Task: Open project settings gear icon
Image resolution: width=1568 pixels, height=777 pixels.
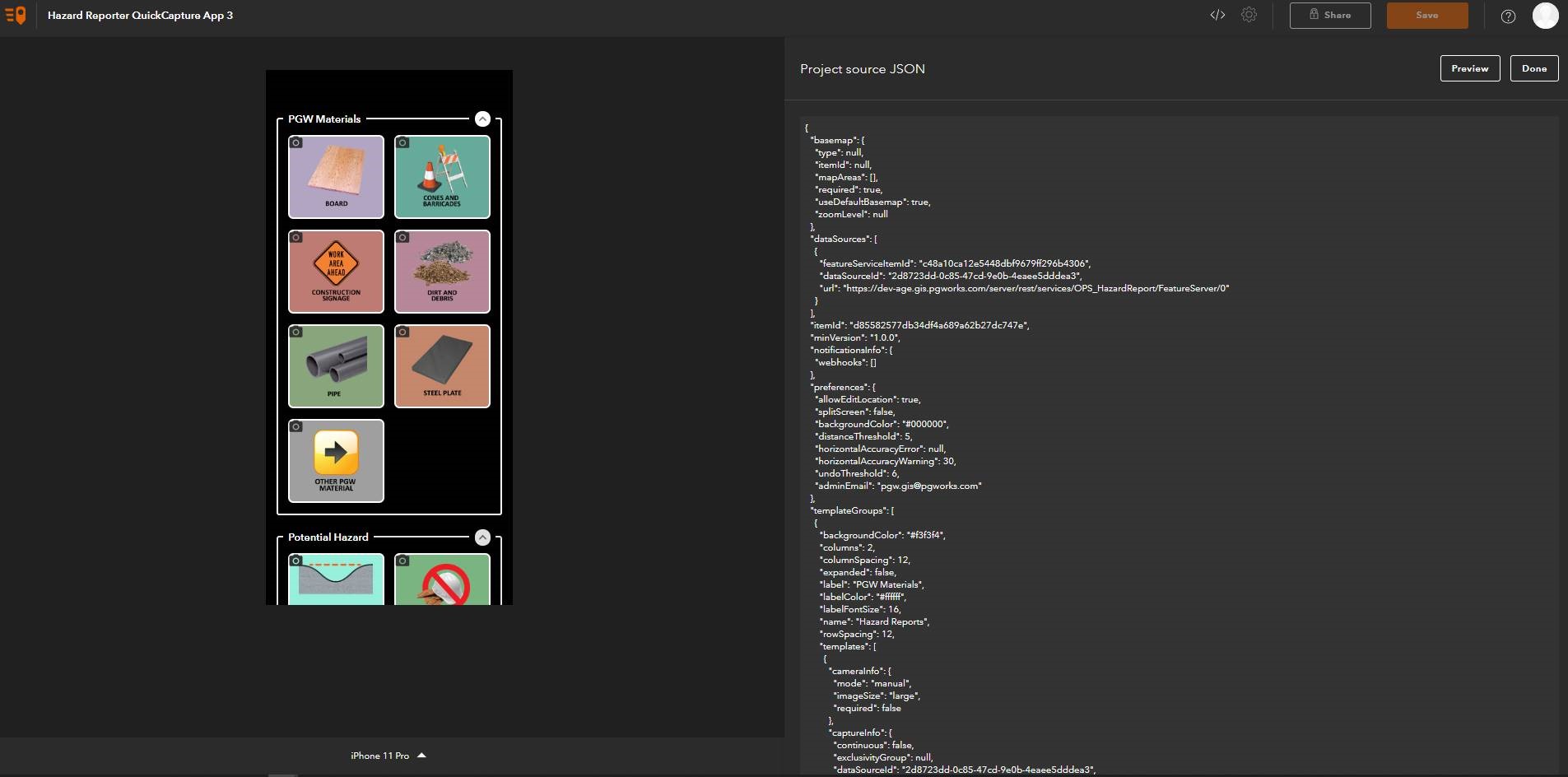Action: coord(1249,15)
